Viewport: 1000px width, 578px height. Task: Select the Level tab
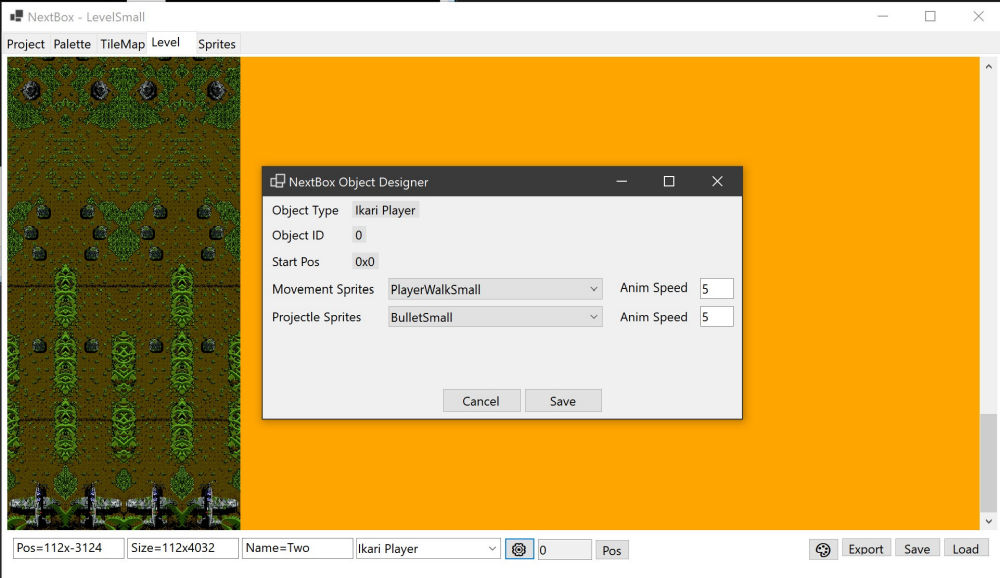(171, 43)
